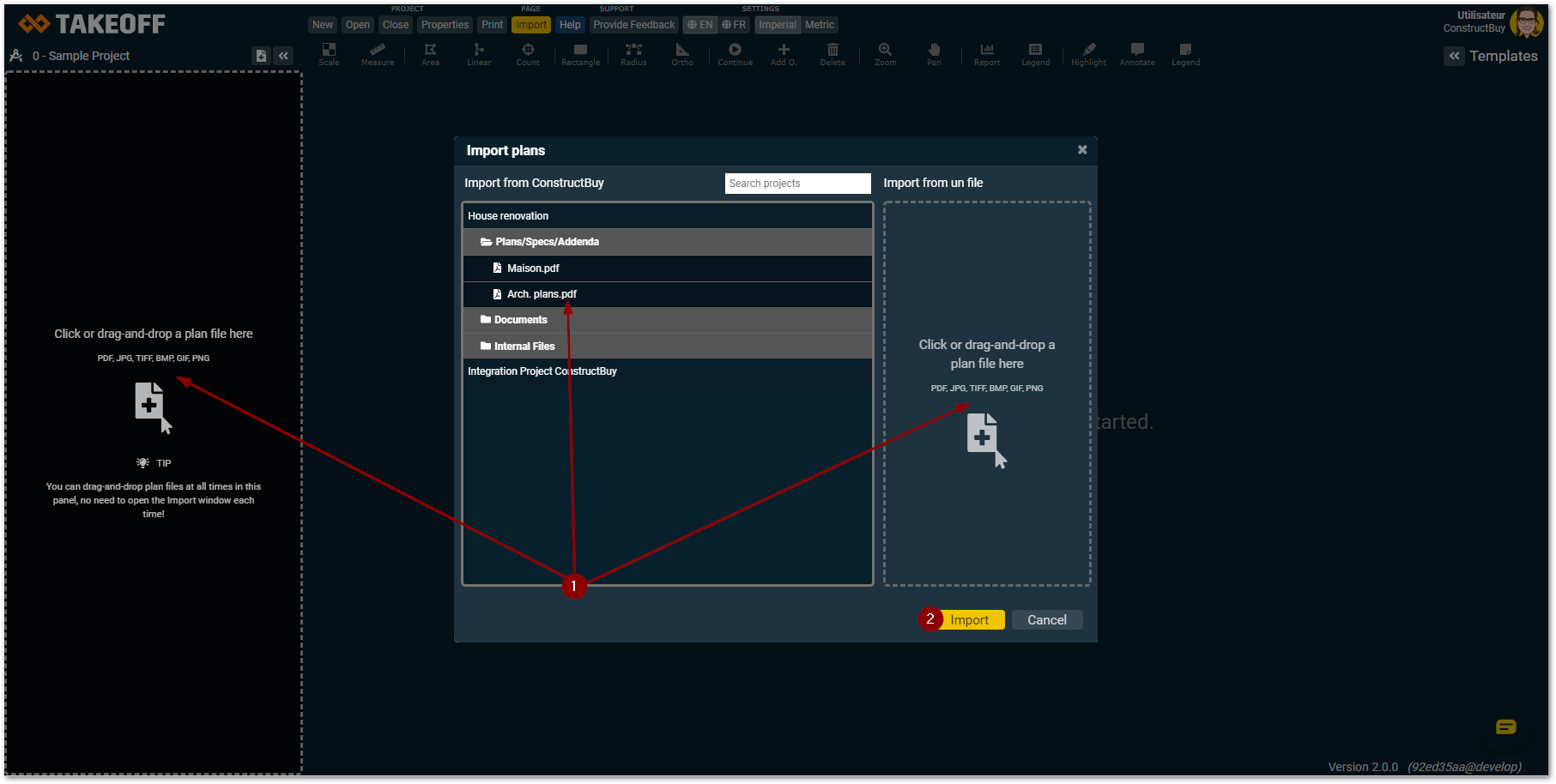The width and height of the screenshot is (1556, 784).
Task: Switch units to Metric
Action: tap(819, 25)
